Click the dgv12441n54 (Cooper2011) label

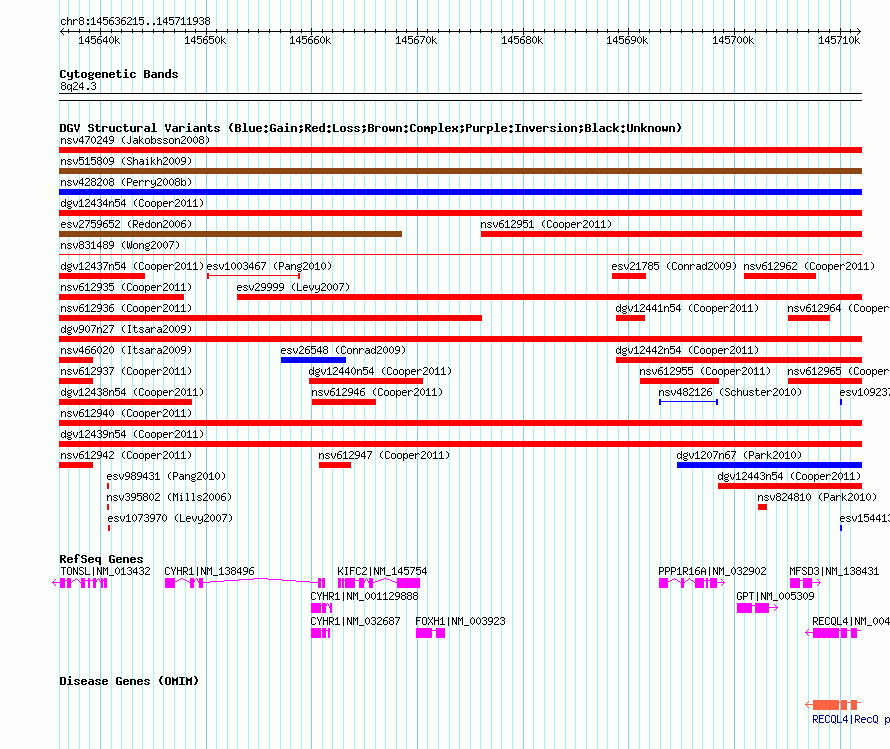click(x=687, y=308)
